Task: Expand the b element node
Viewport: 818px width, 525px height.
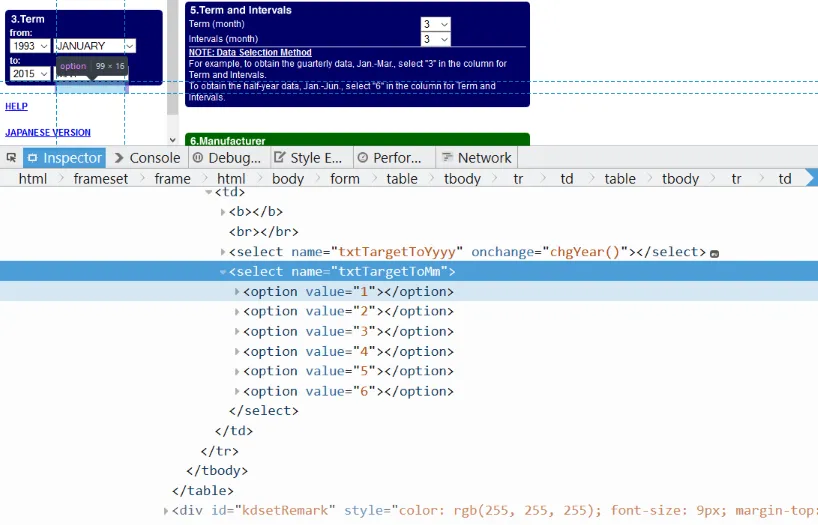Action: (x=223, y=212)
